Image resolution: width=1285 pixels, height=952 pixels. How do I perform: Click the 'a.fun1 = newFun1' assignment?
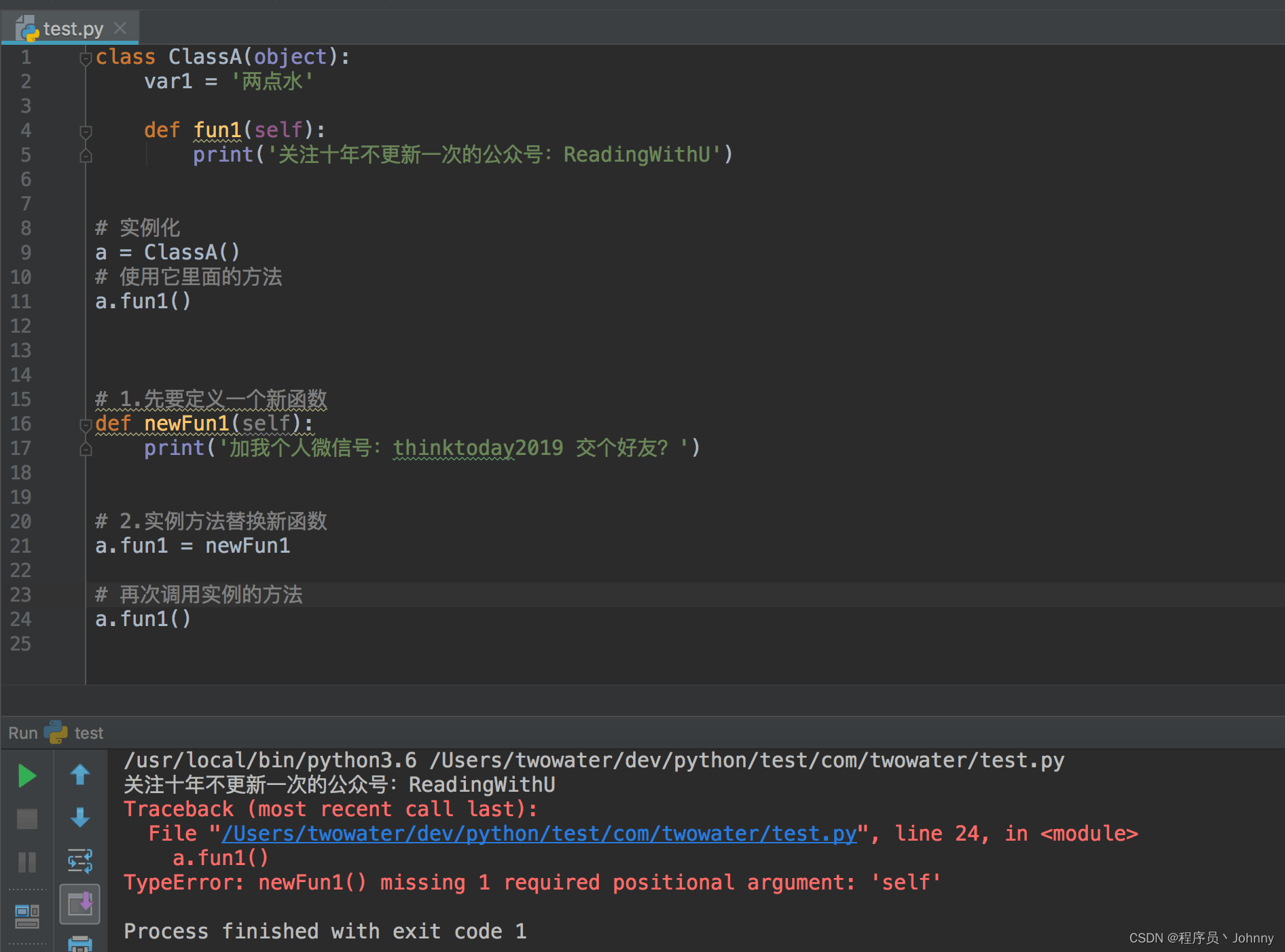point(193,546)
